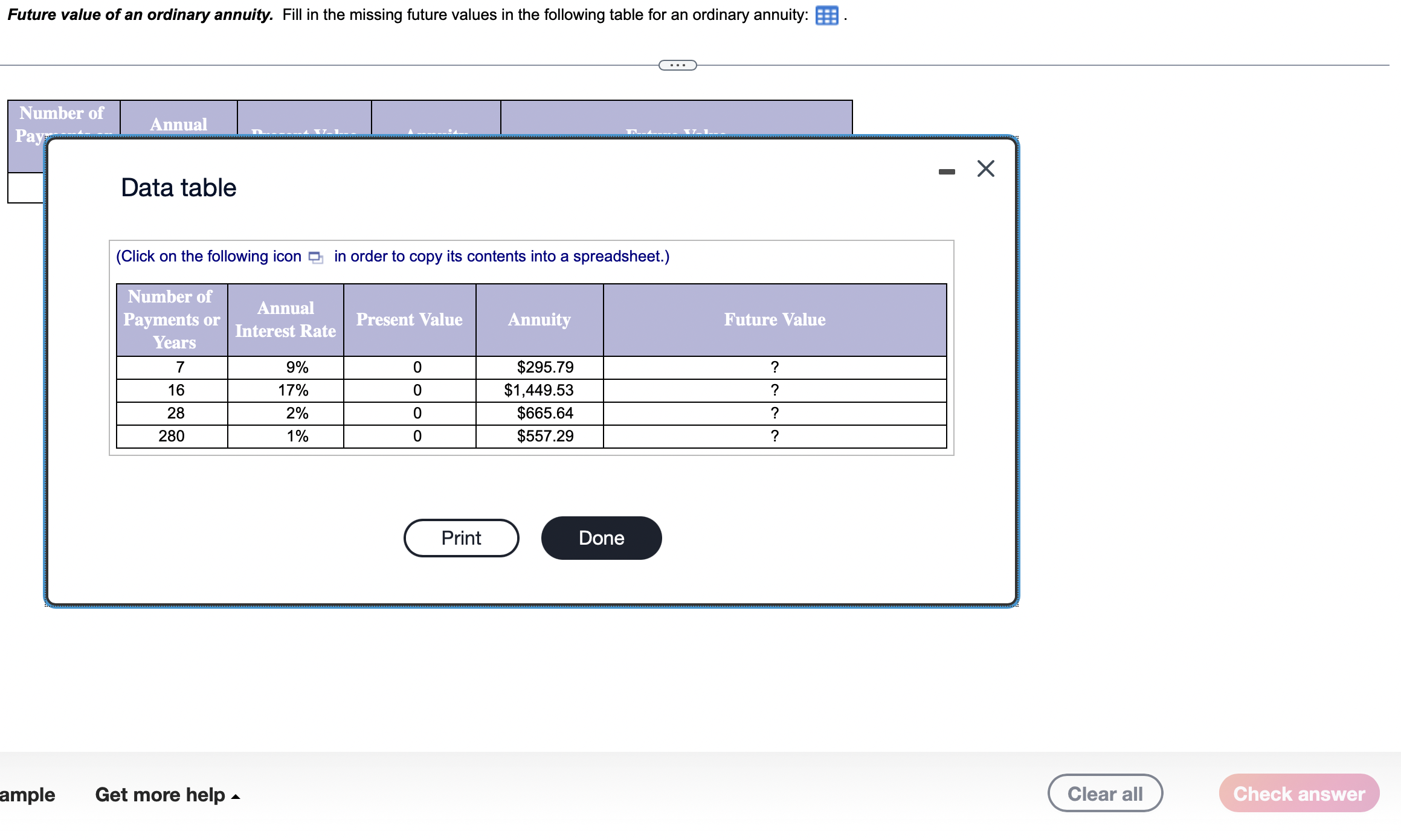Click the $295.79 annuity value

pos(544,367)
